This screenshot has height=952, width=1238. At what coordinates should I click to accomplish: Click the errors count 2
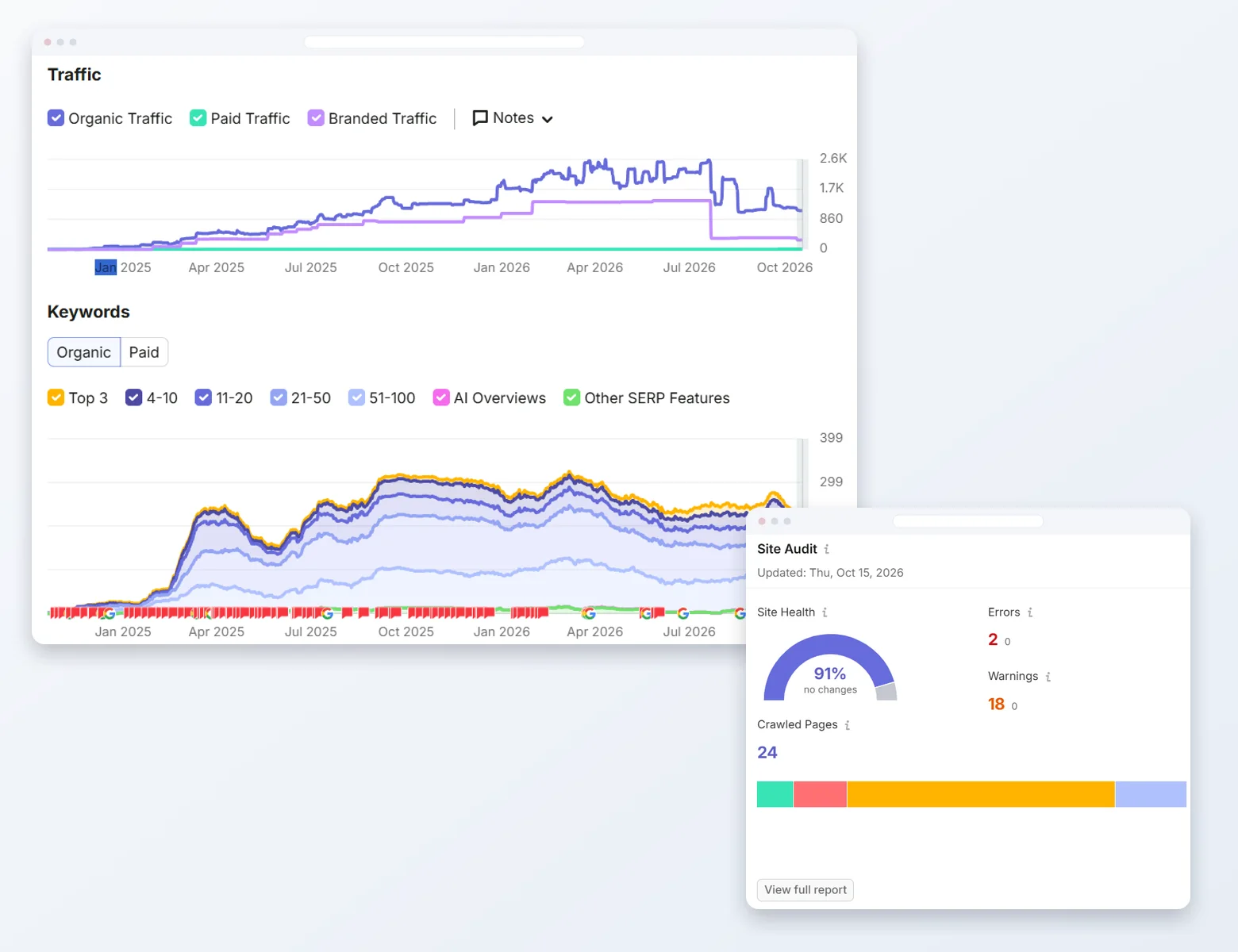point(993,639)
